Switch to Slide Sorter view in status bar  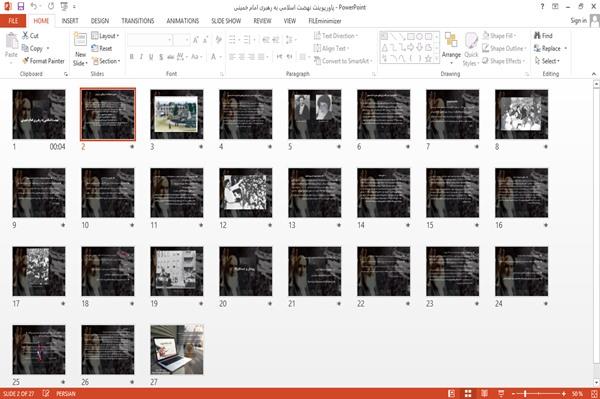(x=468, y=394)
